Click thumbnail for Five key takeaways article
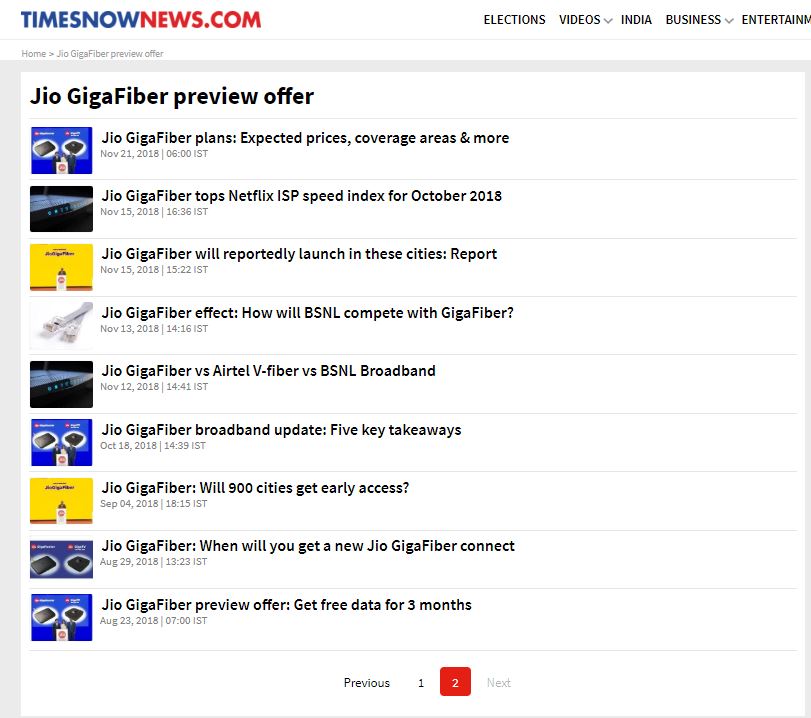This screenshot has width=811, height=718. point(61,442)
